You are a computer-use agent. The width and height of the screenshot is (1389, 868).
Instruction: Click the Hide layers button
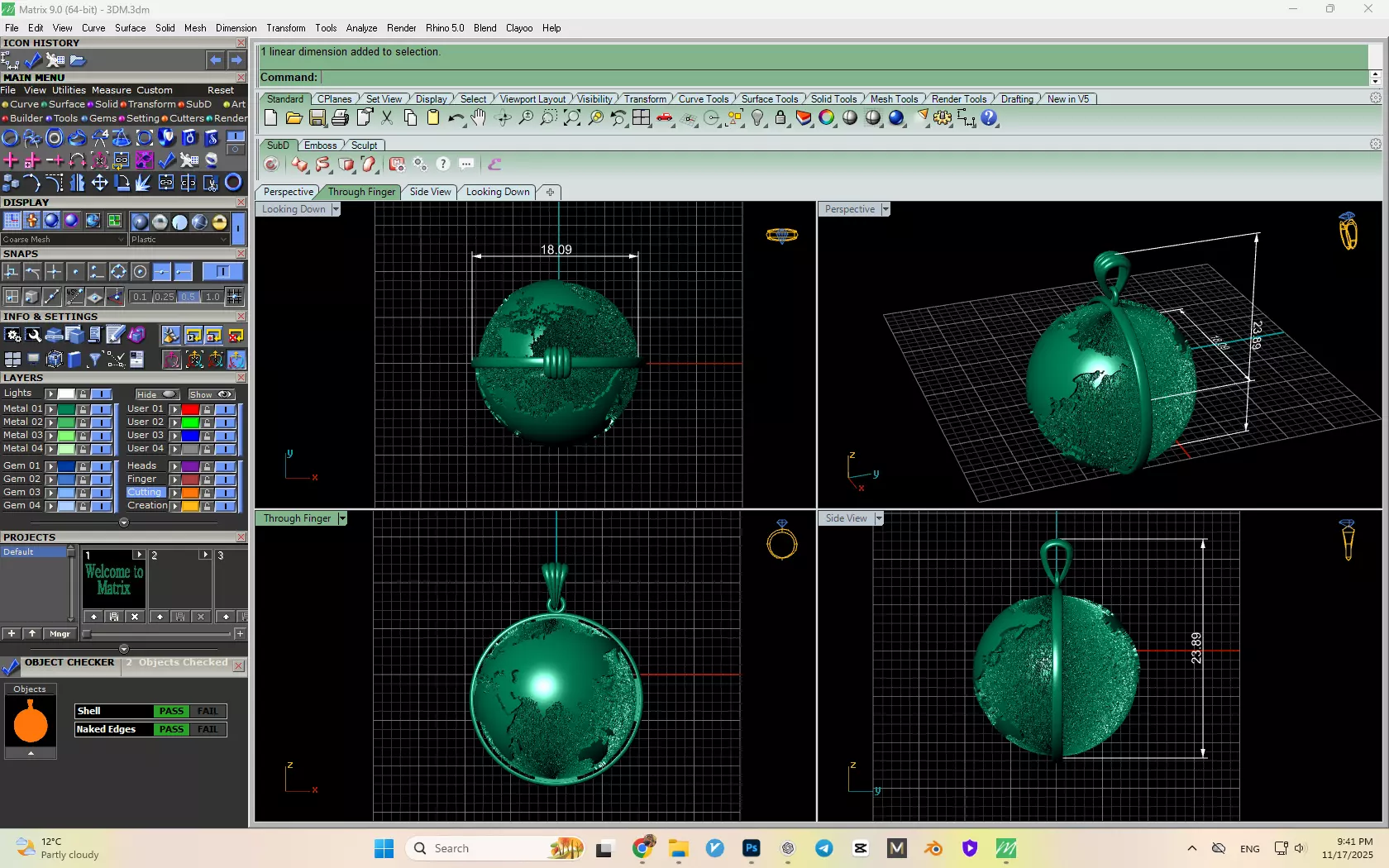pyautogui.click(x=157, y=394)
